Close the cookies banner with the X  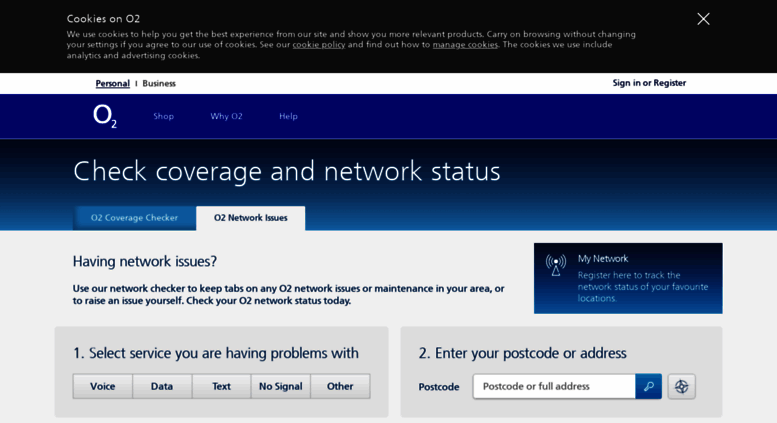[x=703, y=19]
